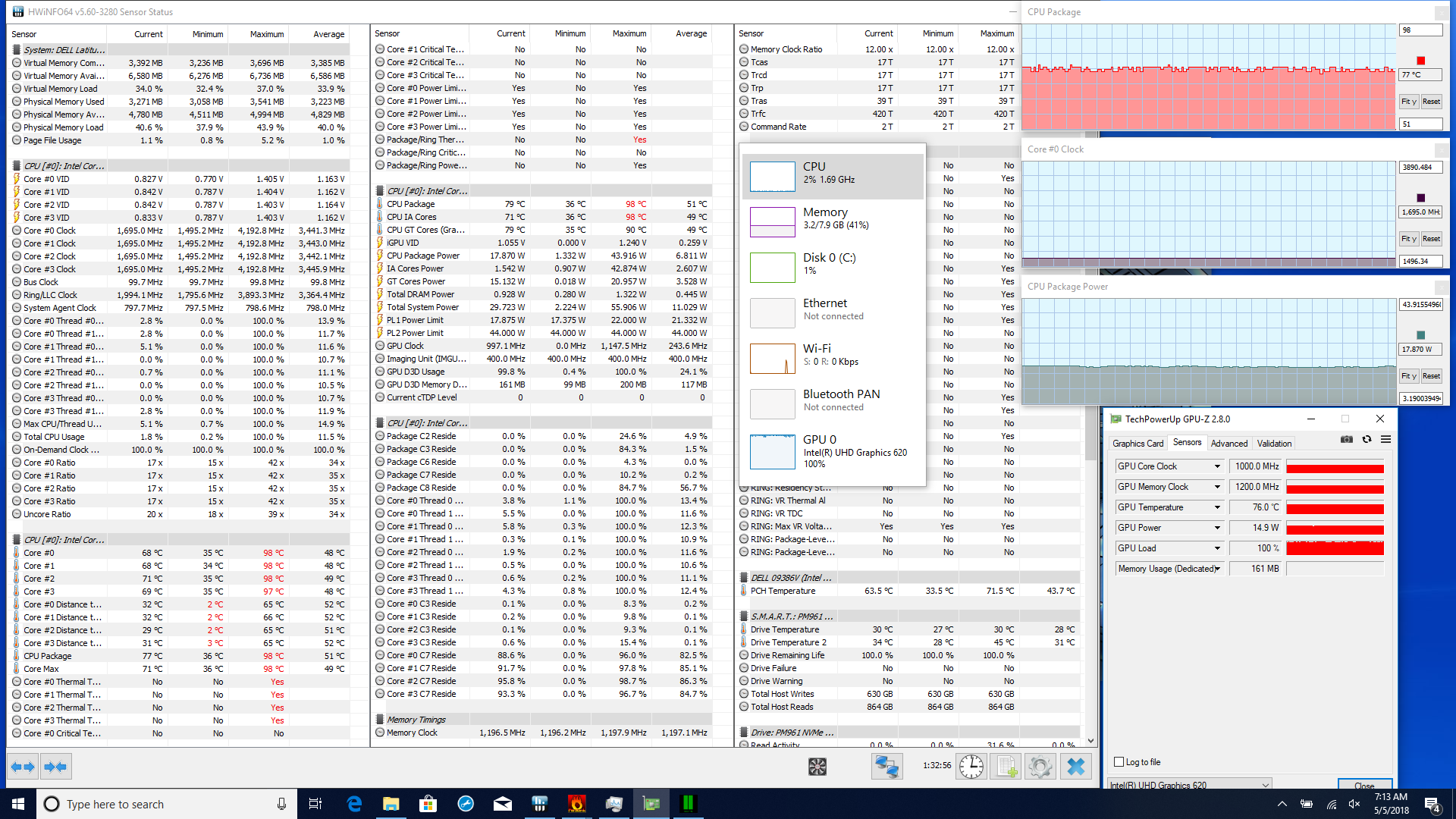Open HWiNFO sensor settings gear icon
The height and width of the screenshot is (819, 1456).
1040,767
